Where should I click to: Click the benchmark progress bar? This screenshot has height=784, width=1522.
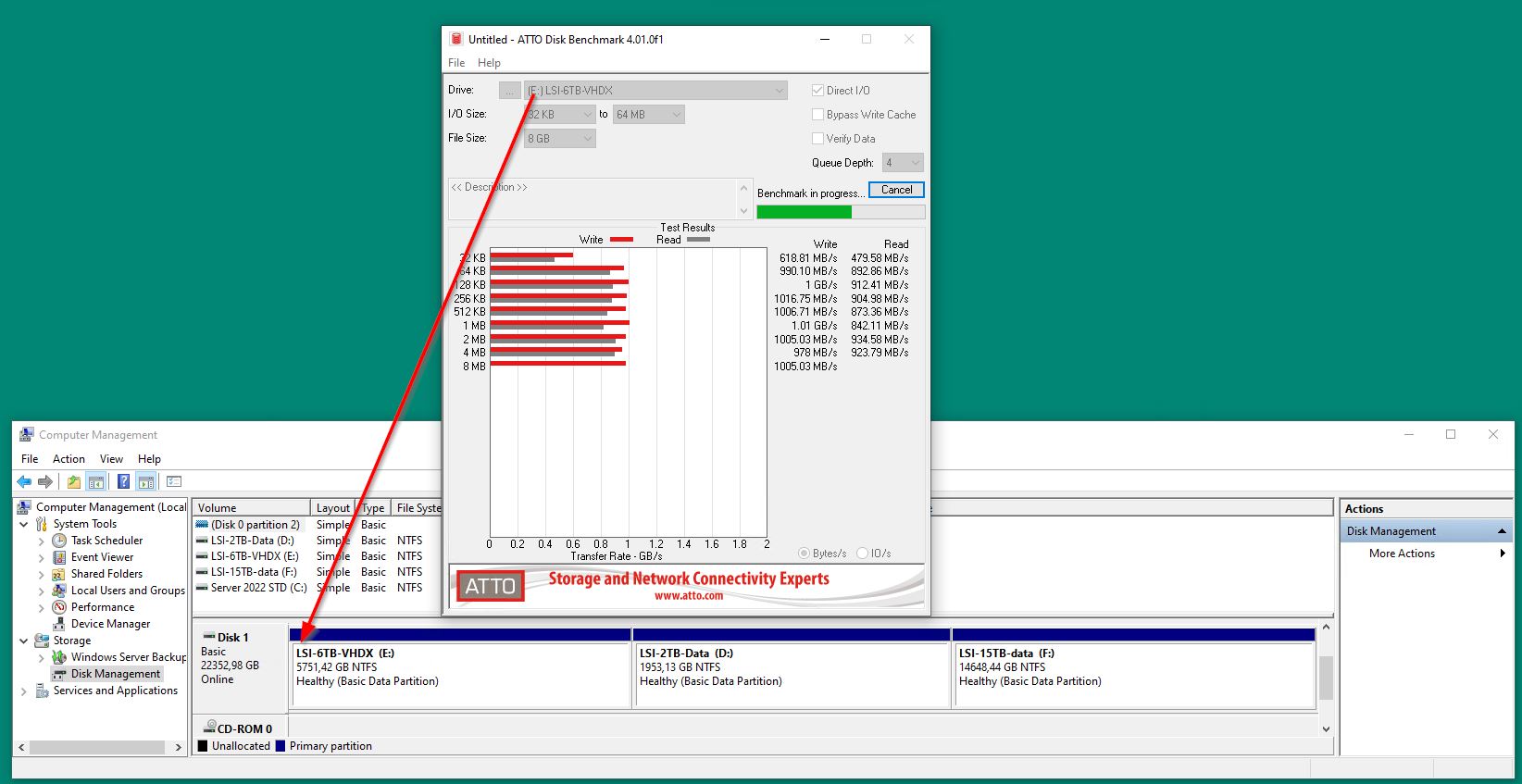(x=841, y=212)
